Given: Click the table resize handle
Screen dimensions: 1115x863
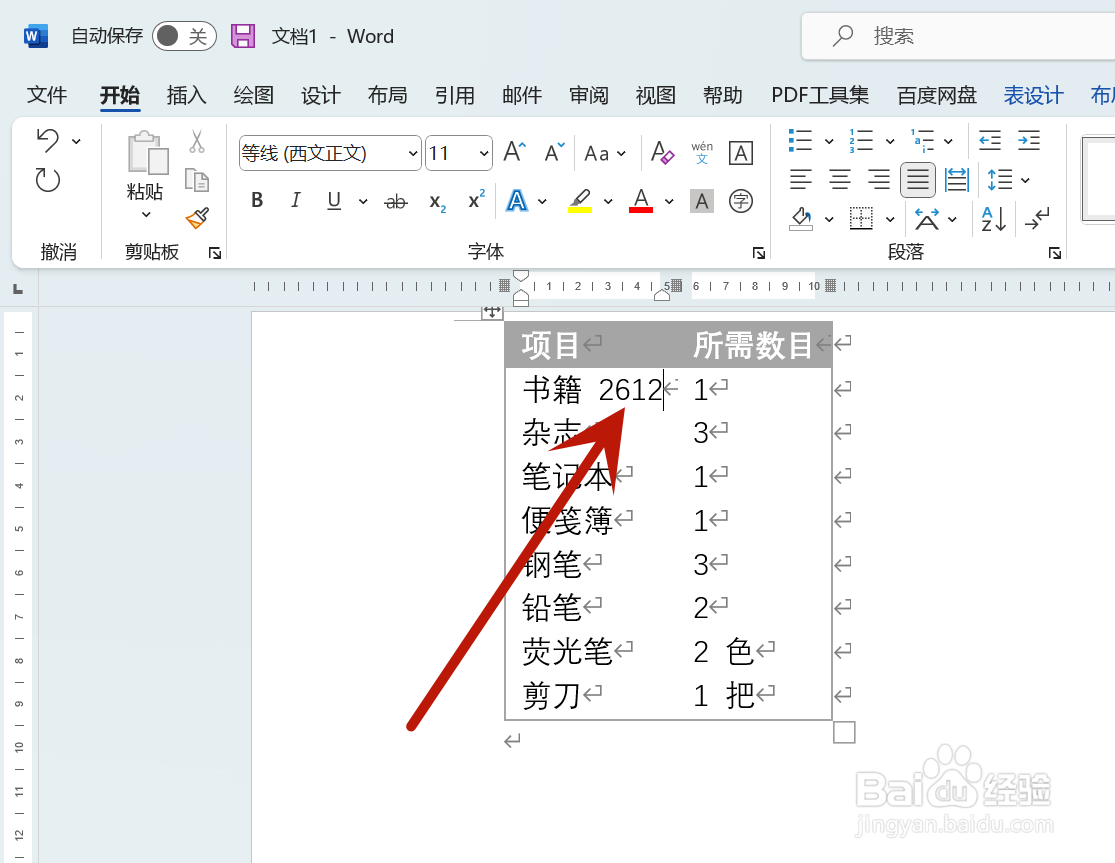Looking at the screenshot, I should pyautogui.click(x=844, y=732).
